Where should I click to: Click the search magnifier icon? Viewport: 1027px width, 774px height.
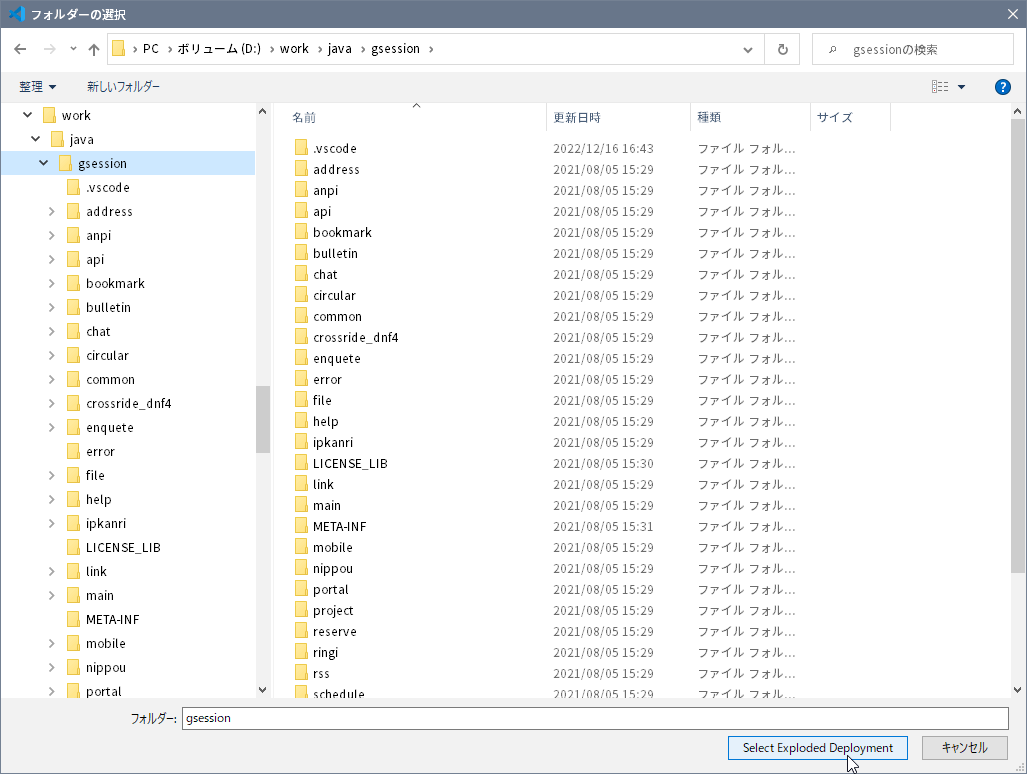click(832, 49)
